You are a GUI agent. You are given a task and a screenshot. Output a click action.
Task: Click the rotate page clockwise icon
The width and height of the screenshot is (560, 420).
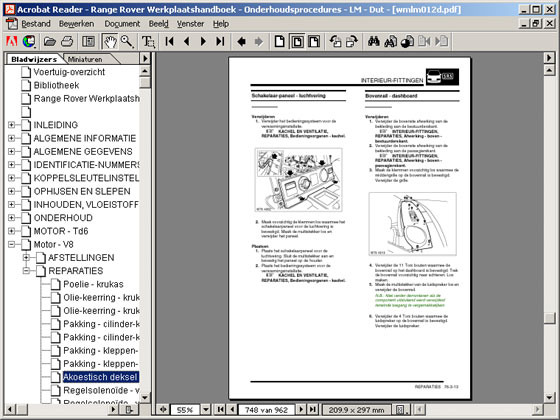point(352,41)
